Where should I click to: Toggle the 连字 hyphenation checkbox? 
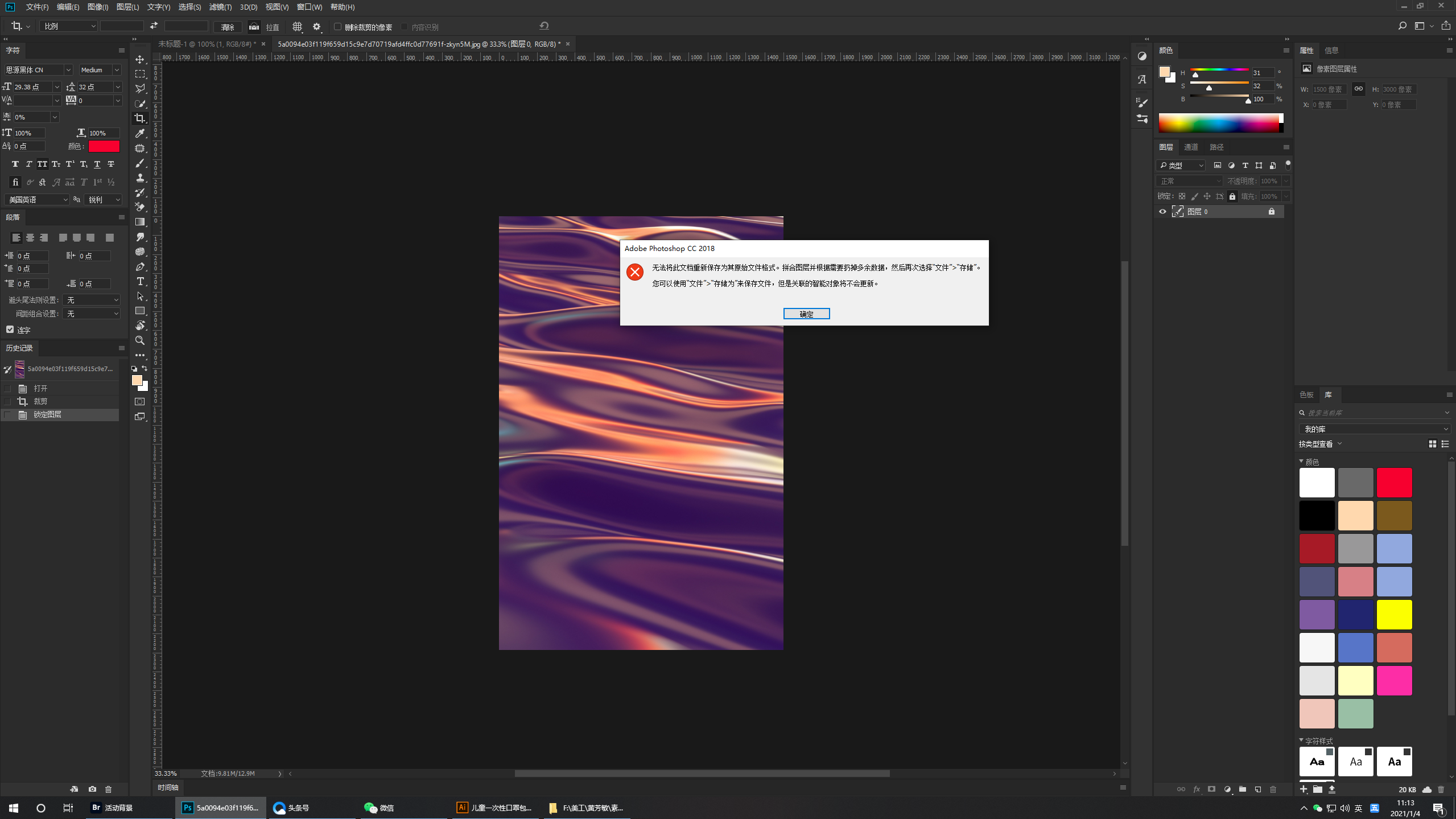[10, 330]
